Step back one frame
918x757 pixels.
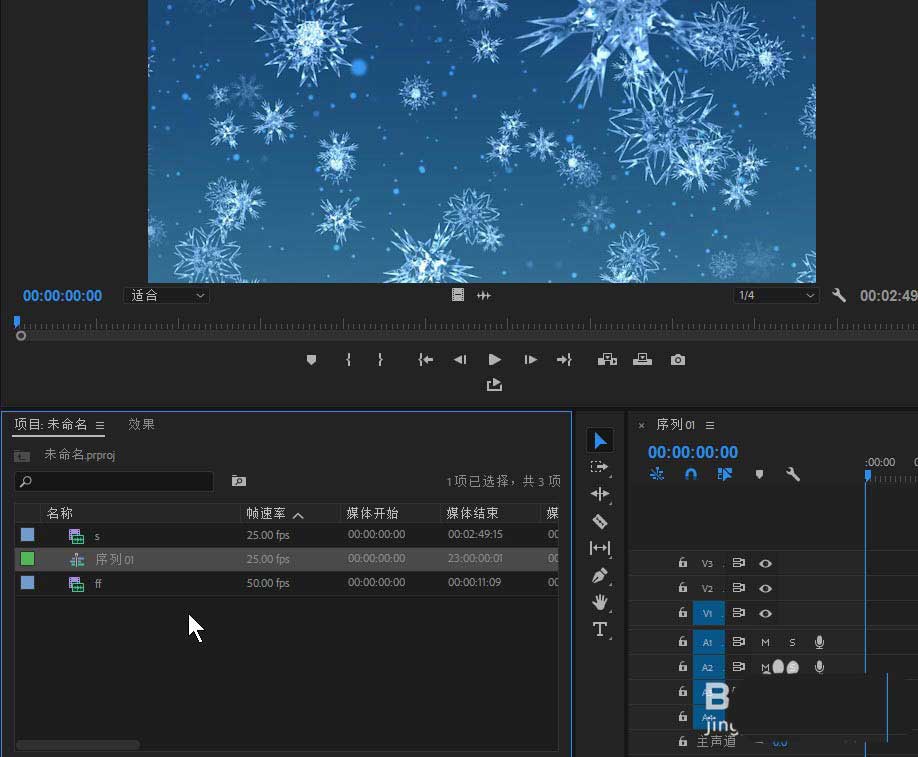point(460,359)
